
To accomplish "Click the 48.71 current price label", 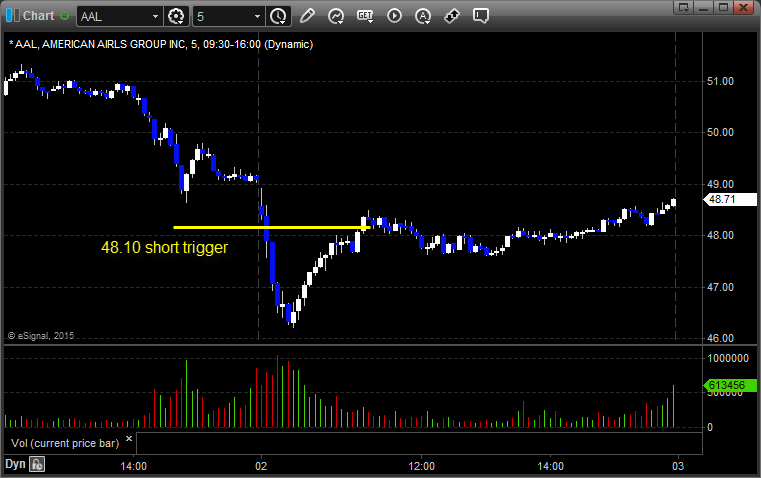I will tap(730, 199).
